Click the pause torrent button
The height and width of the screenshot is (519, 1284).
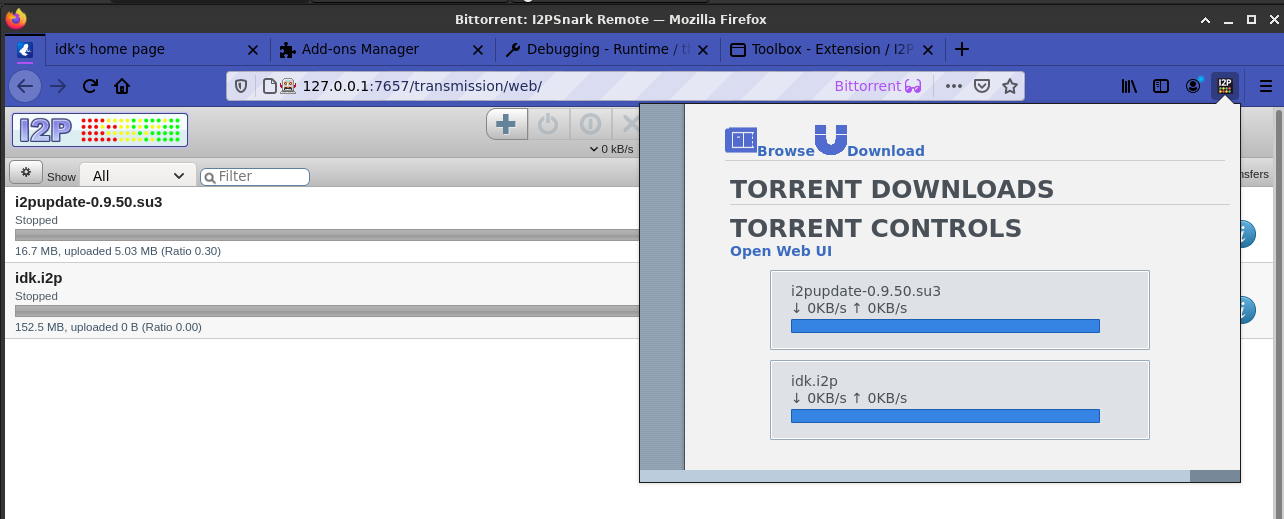590,124
